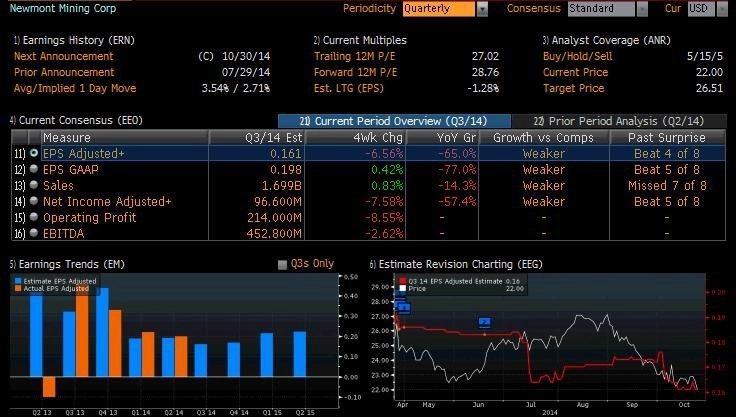Click the Trailing 12M P/E value 27.02
The height and width of the screenshot is (417, 736).
pos(485,56)
